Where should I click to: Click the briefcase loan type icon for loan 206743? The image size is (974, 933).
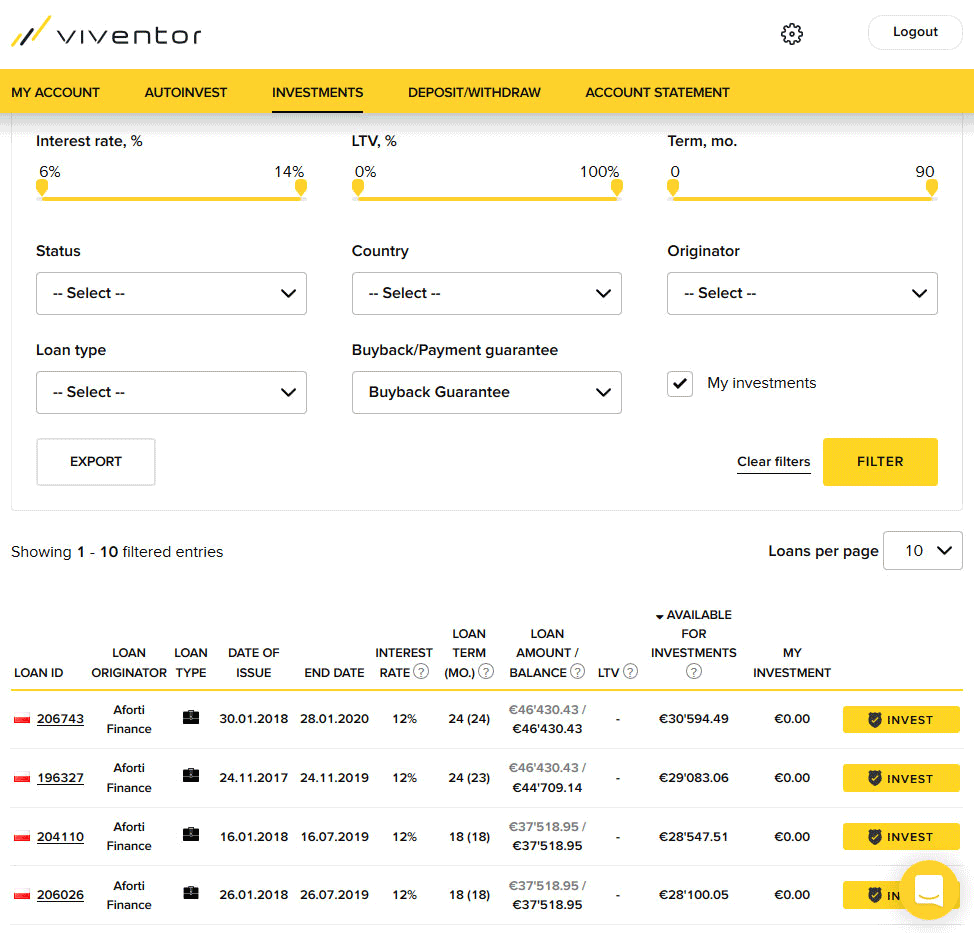pyautogui.click(x=191, y=718)
